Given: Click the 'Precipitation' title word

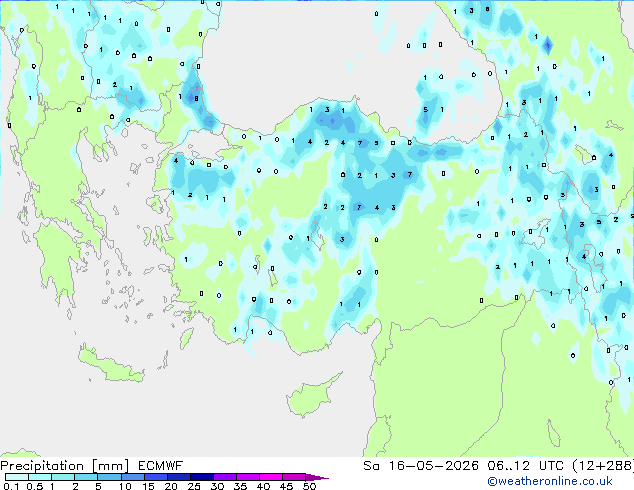Looking at the screenshot, I should 42,466.
